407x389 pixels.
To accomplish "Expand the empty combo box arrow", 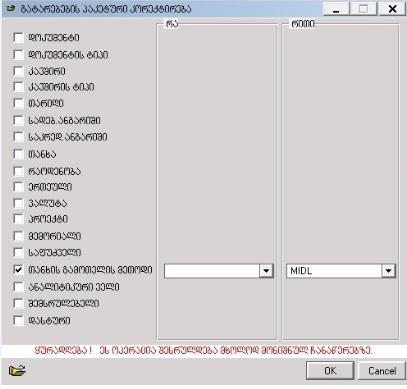I will coord(266,271).
